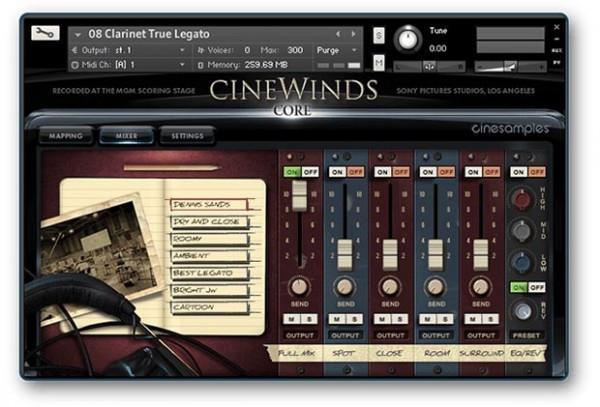Click the Rev reverb knob

pos(523,311)
